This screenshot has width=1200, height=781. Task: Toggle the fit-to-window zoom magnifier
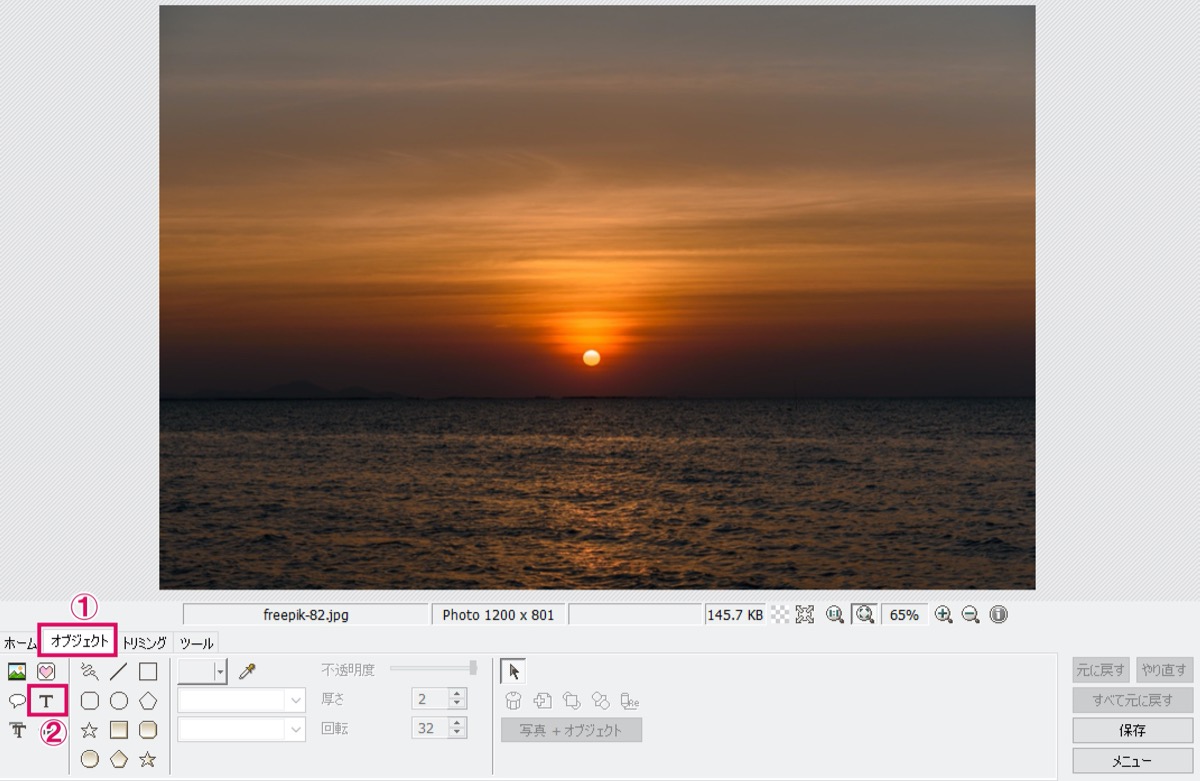pos(865,614)
